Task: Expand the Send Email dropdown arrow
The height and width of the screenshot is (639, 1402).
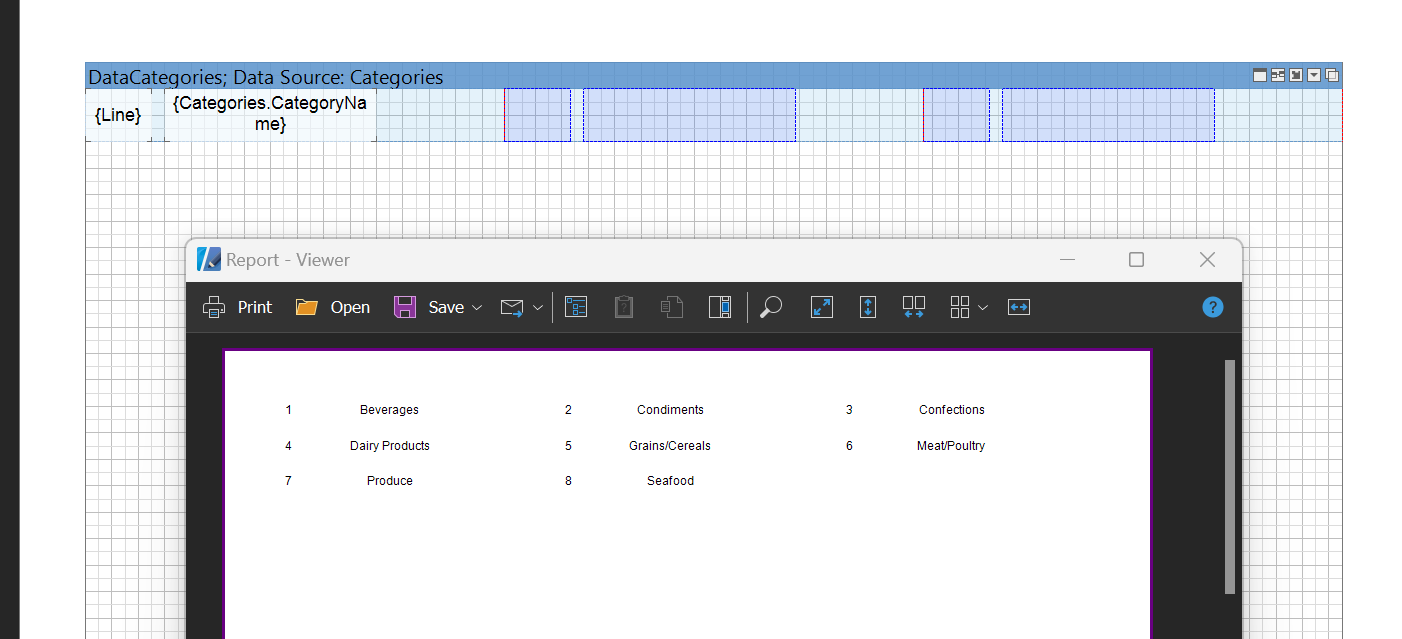Action: point(538,308)
